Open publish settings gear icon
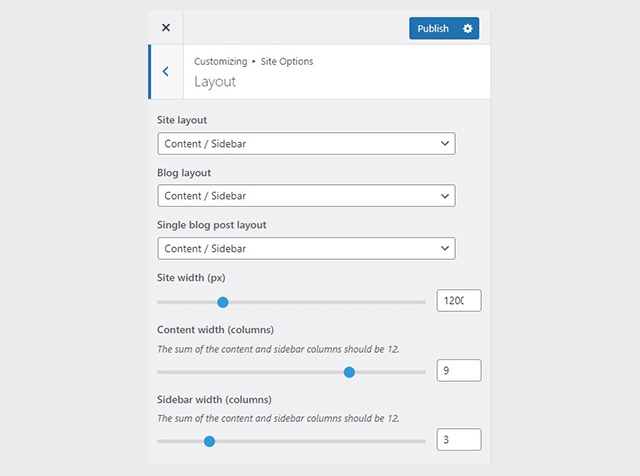 point(468,28)
